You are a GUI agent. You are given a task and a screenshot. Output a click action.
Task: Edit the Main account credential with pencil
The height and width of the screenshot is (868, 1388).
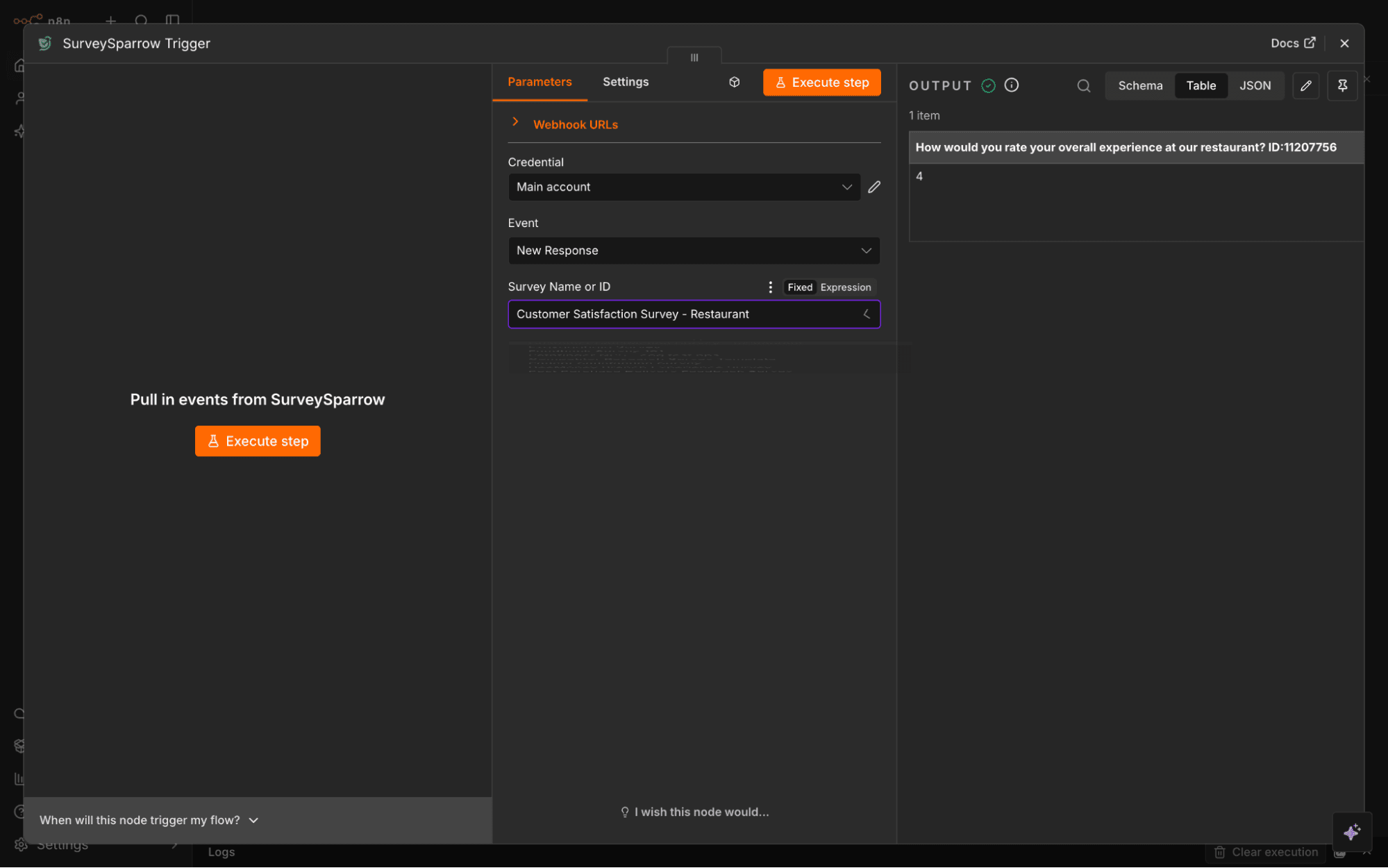874,187
